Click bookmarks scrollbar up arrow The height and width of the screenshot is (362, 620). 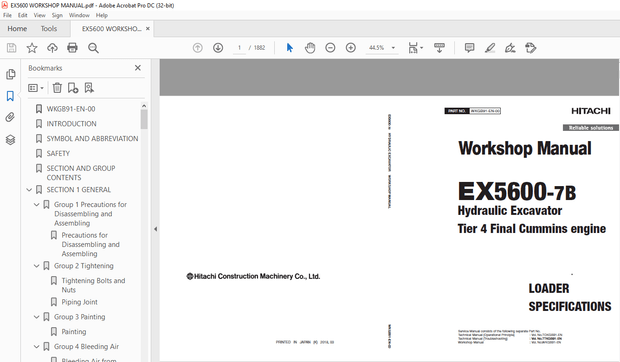click(144, 106)
